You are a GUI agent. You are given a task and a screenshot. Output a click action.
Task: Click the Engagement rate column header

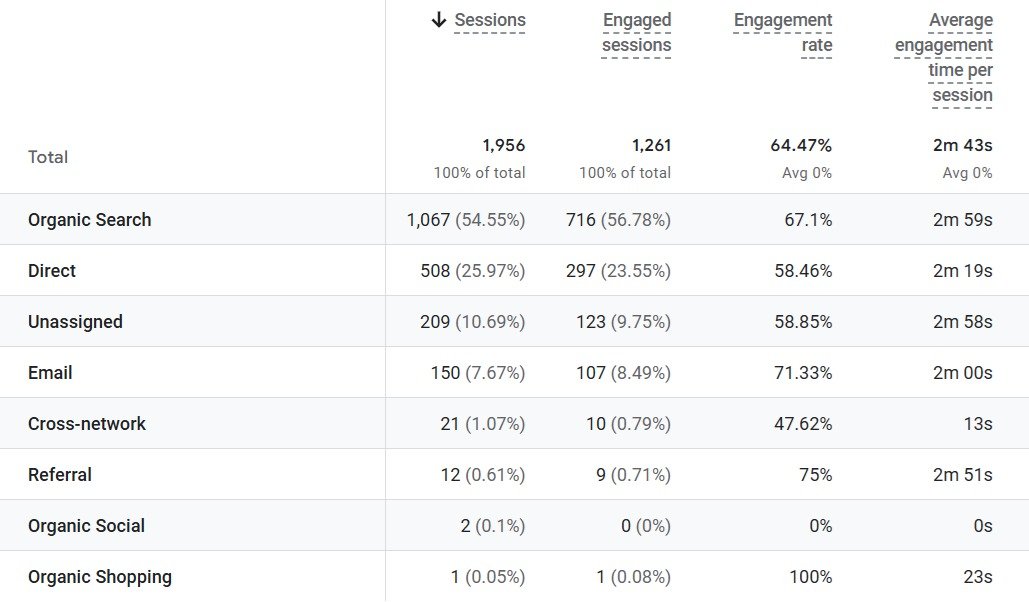click(783, 33)
